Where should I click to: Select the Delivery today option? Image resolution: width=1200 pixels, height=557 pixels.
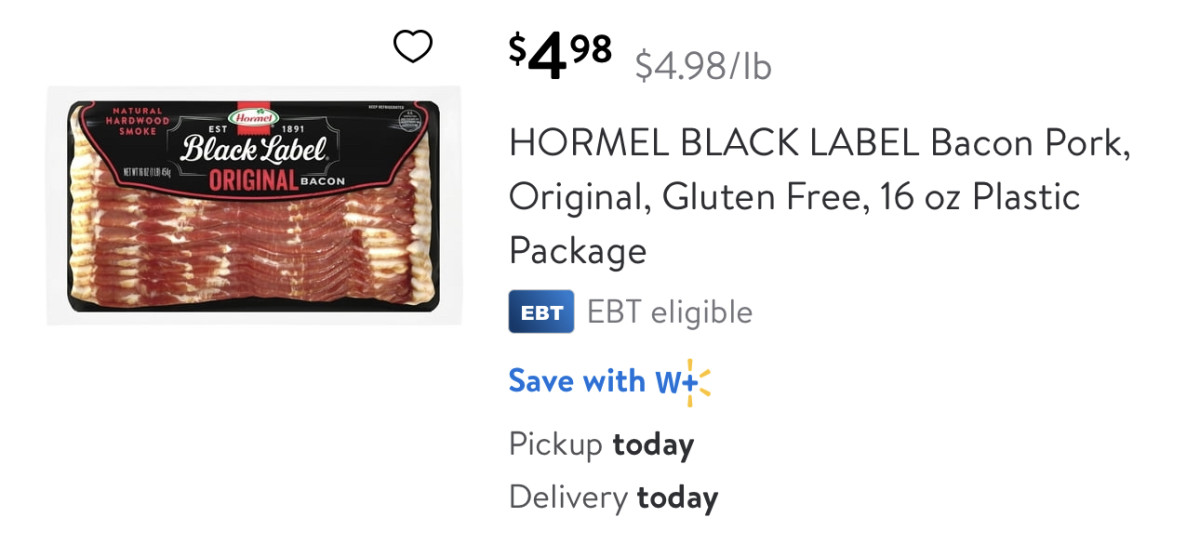613,497
